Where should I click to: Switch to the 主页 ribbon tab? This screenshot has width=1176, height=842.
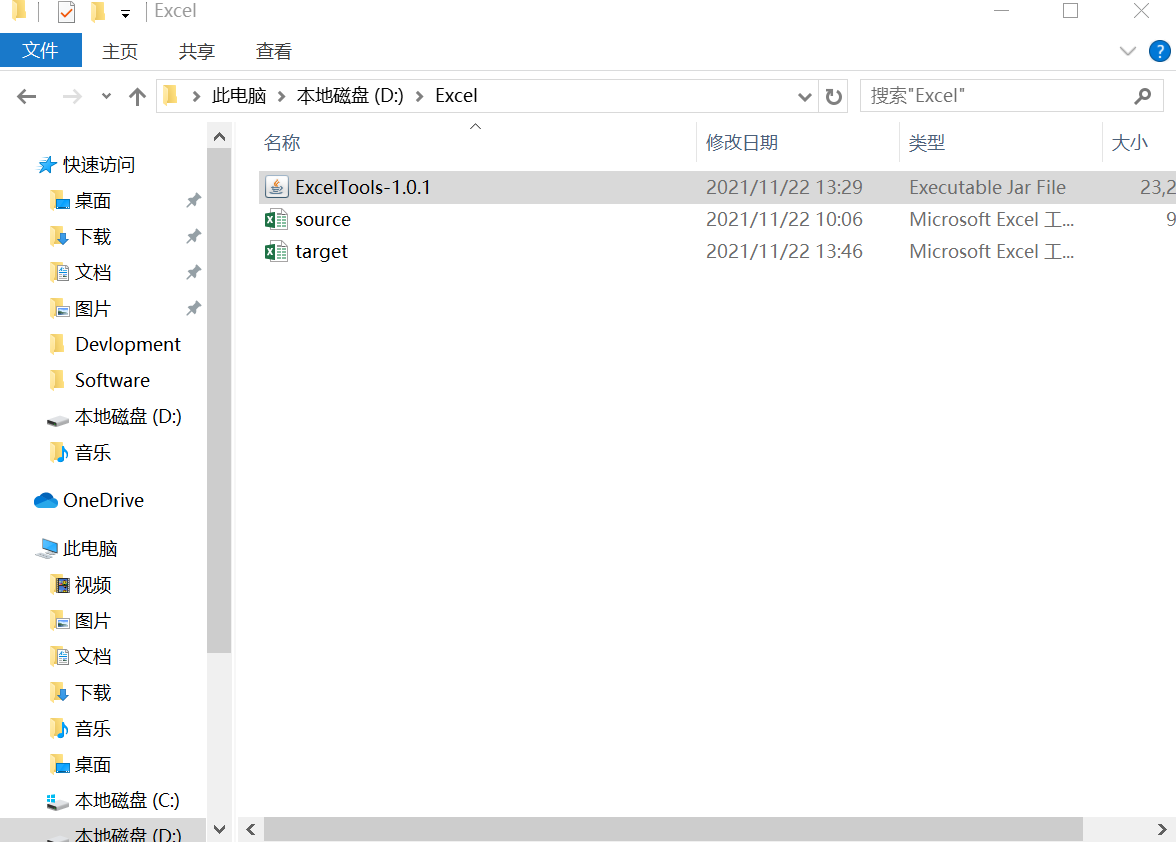click(120, 51)
